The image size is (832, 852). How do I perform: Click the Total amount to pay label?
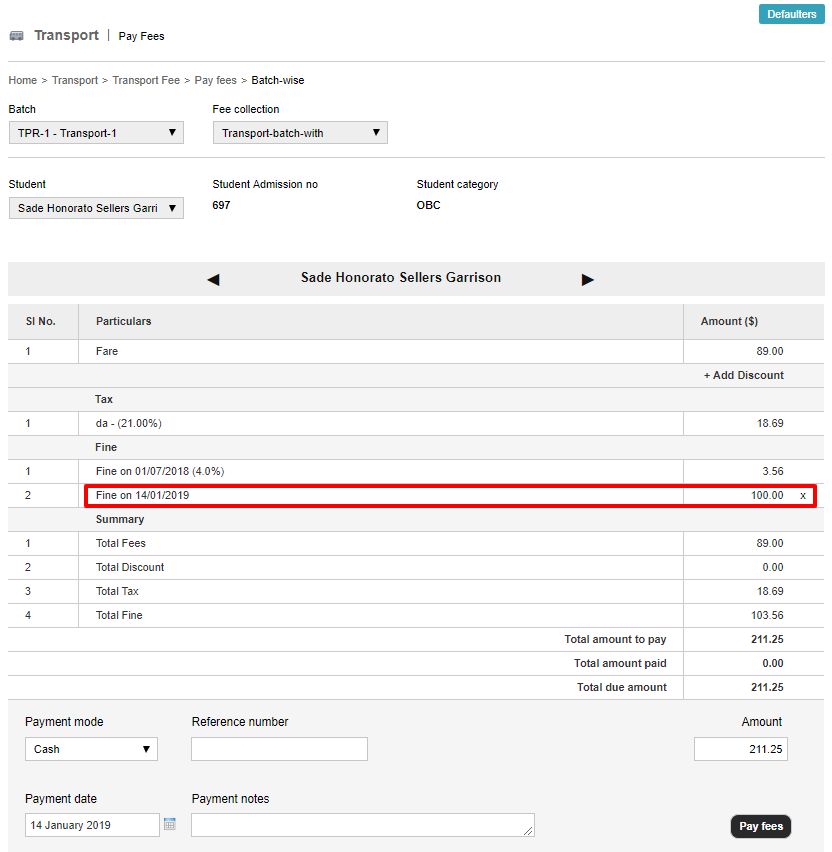615,639
